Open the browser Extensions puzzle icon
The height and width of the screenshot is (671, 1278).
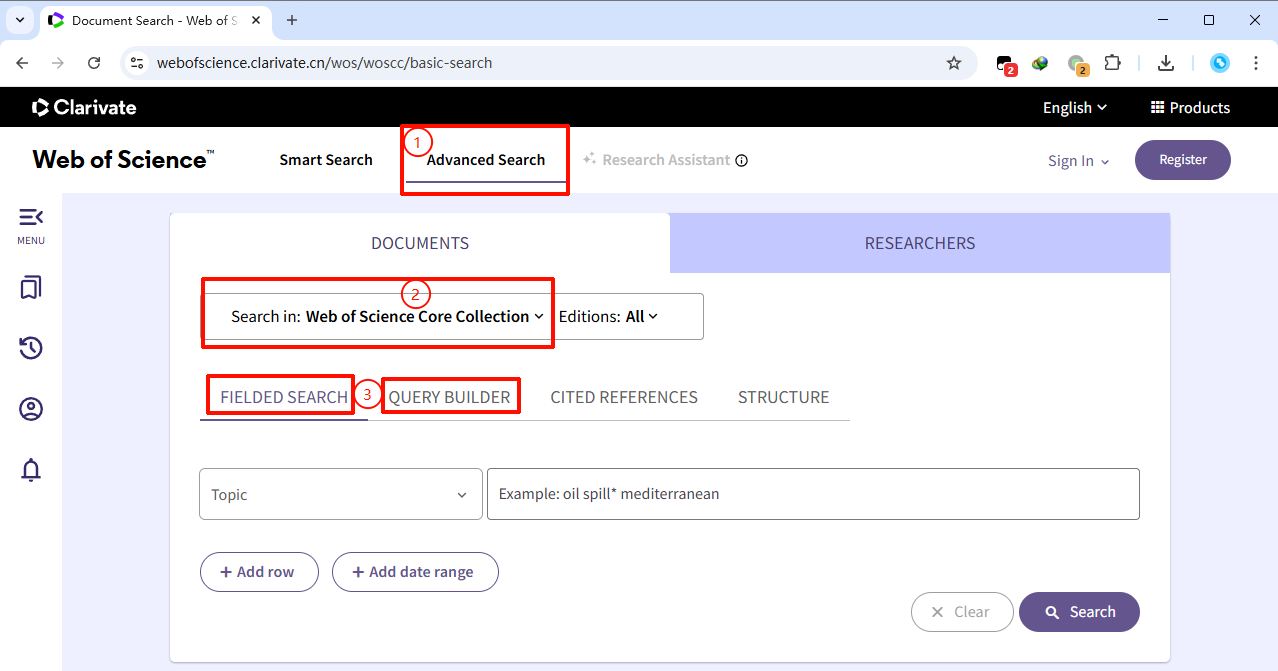point(1112,63)
